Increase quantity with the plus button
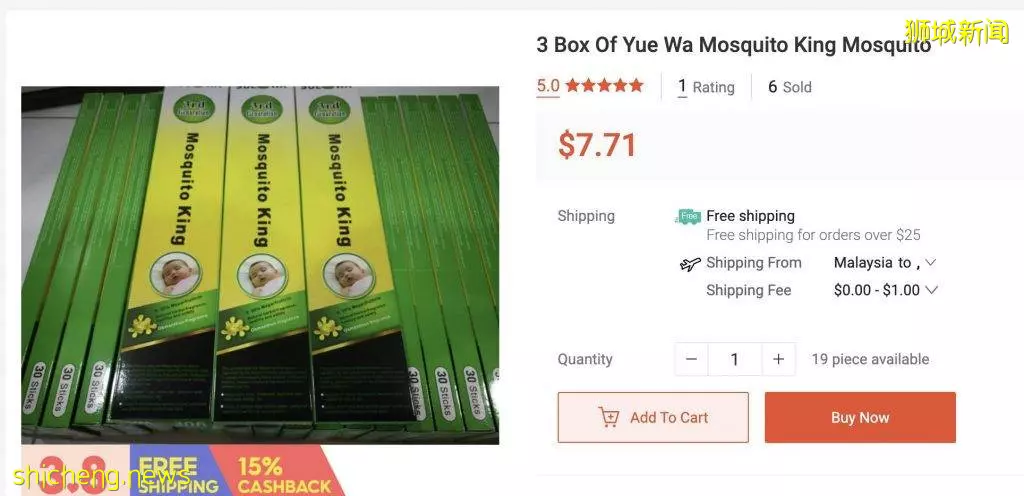 (778, 360)
